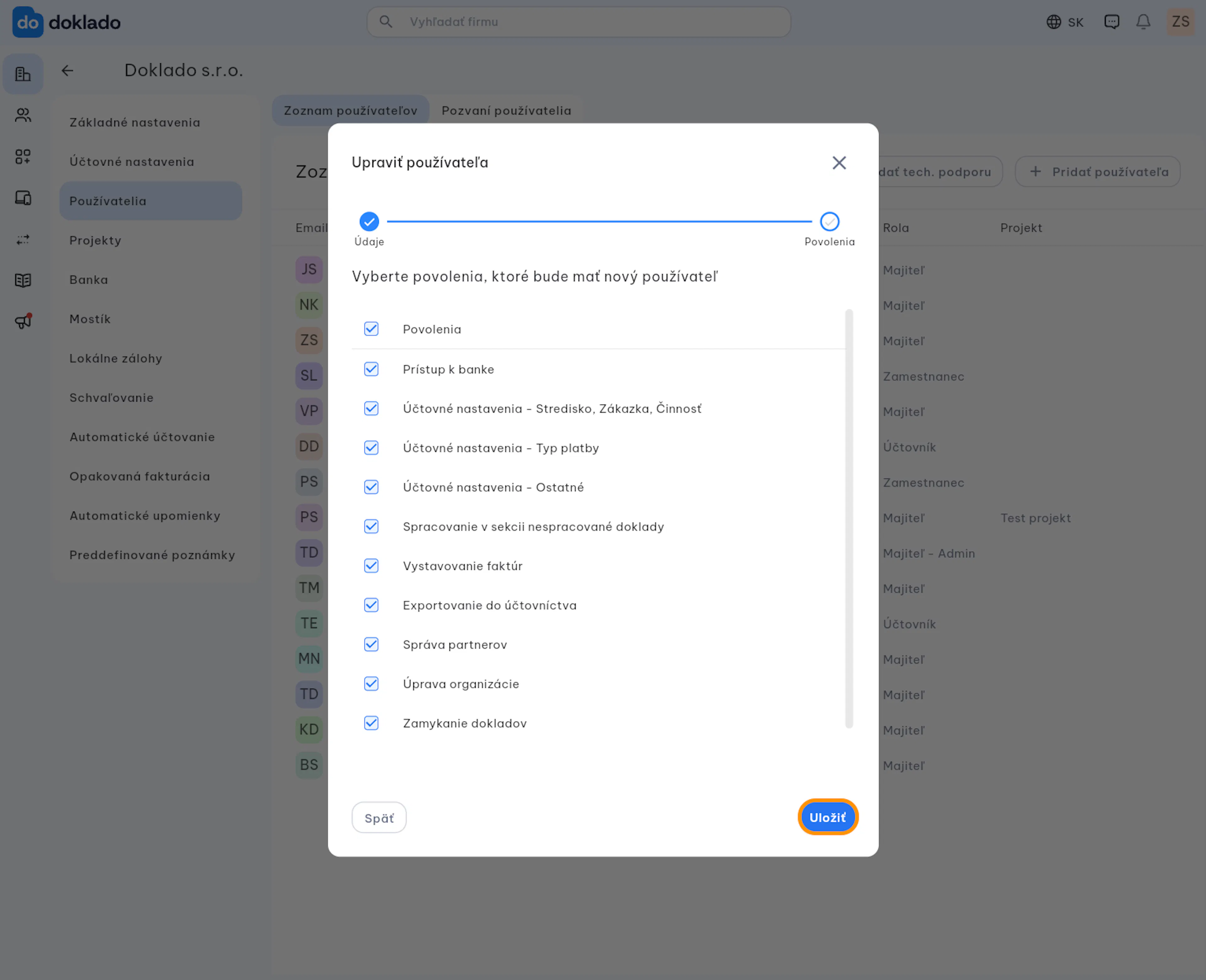
Task: Toggle Správa partnerov checkbox
Action: click(371, 644)
